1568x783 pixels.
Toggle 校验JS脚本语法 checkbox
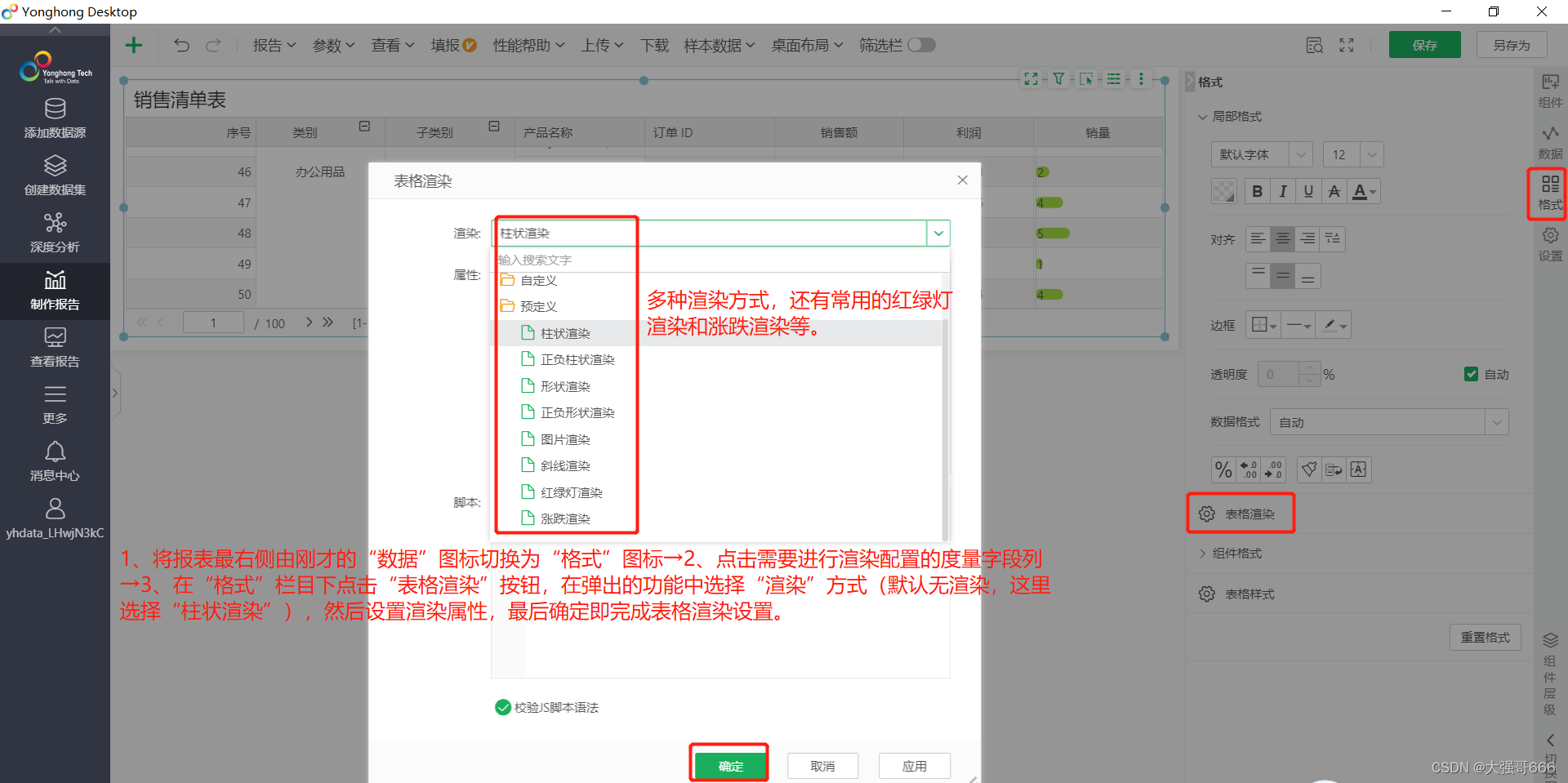click(x=503, y=707)
